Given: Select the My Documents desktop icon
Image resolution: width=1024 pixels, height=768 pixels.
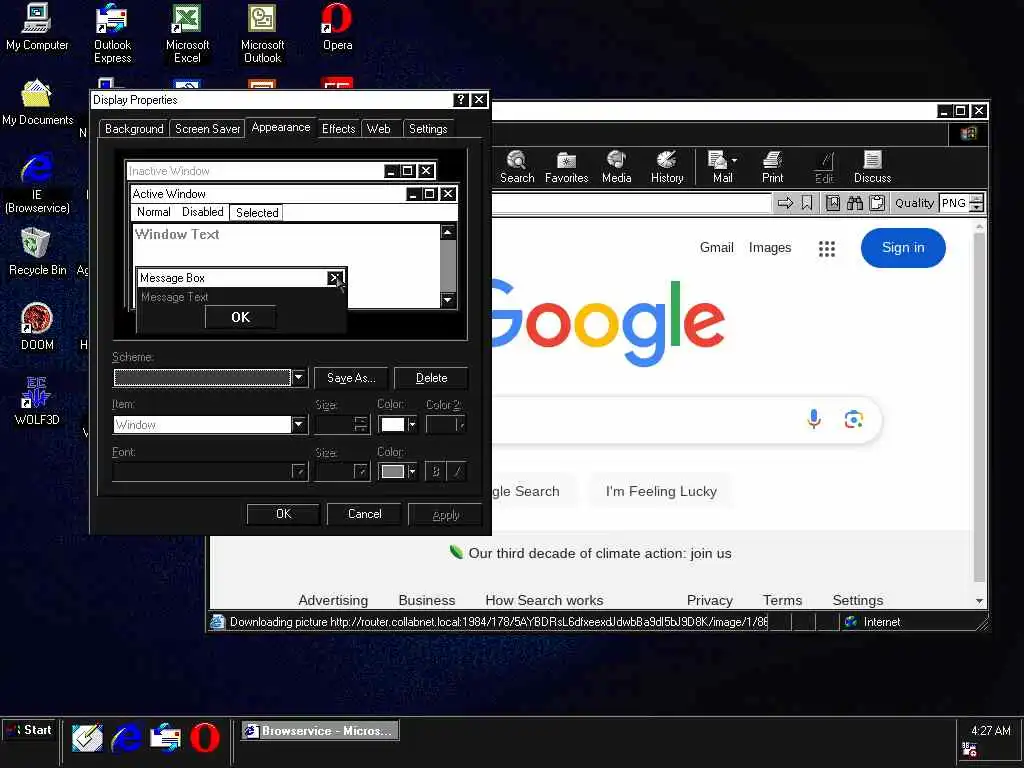Looking at the screenshot, I should 37,103.
